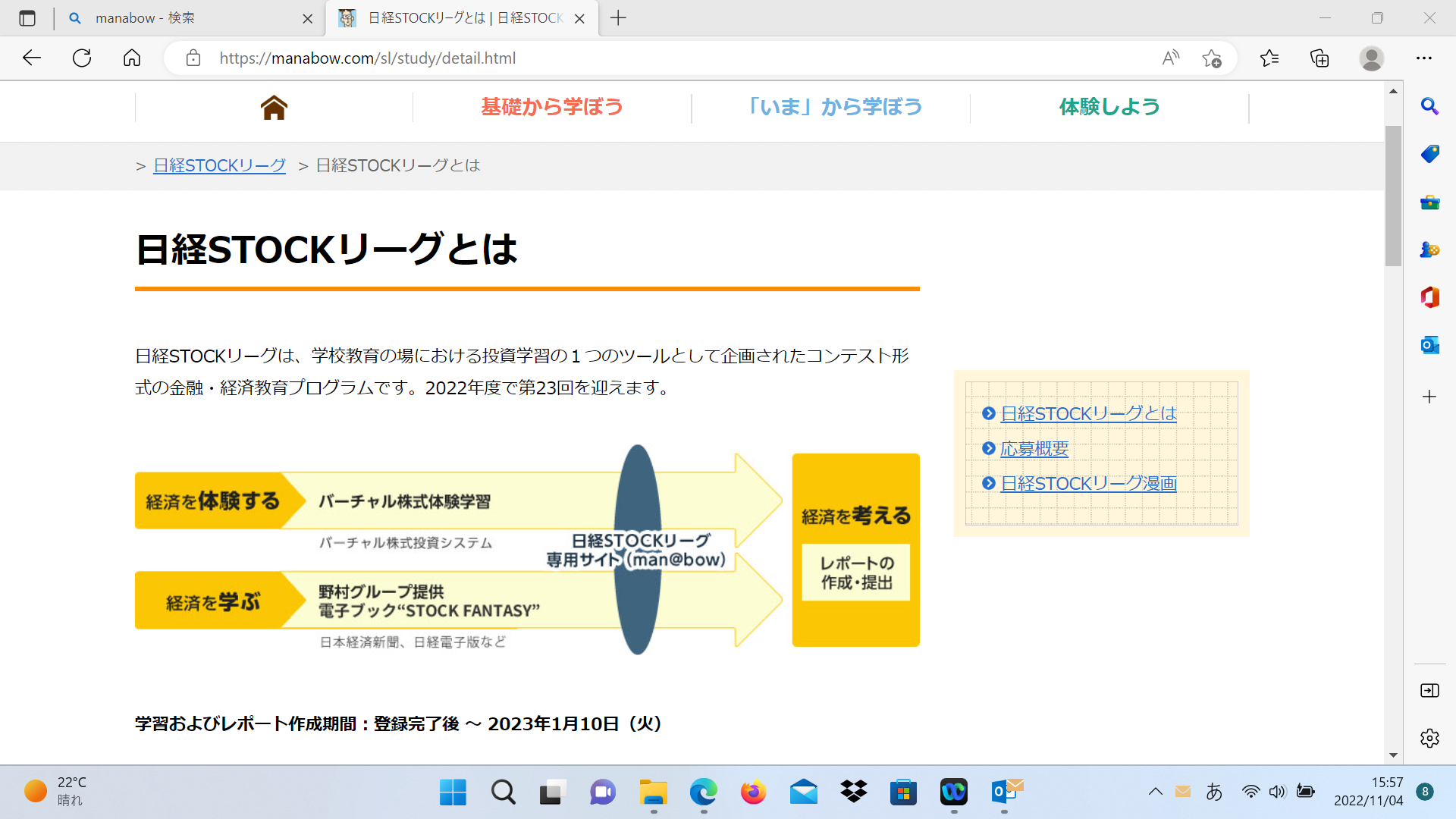The height and width of the screenshot is (819, 1456).
Task: Click the 日経STOCKリーグ breadcrumb link
Action: [219, 165]
